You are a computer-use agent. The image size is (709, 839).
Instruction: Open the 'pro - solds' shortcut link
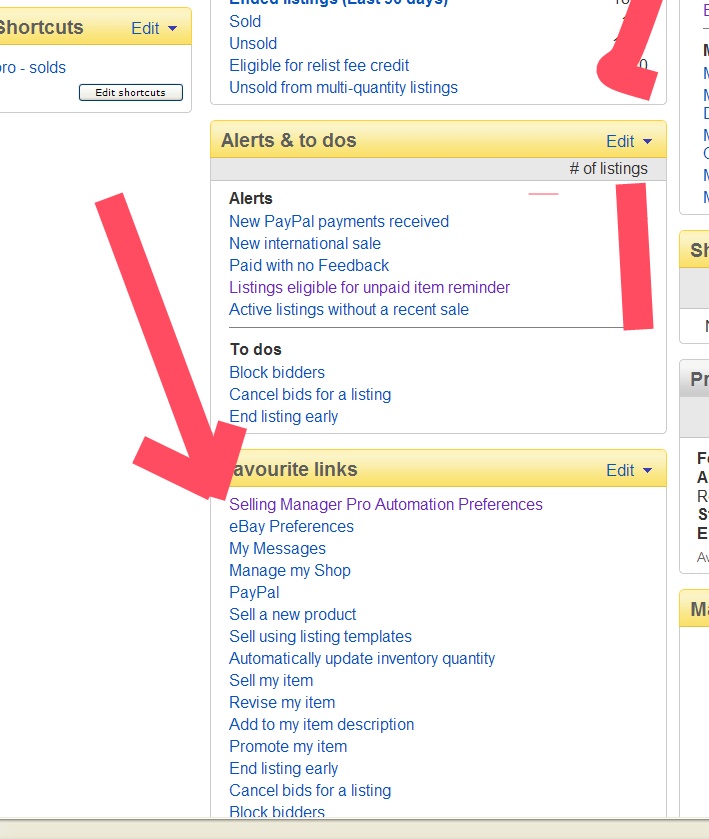click(x=33, y=68)
